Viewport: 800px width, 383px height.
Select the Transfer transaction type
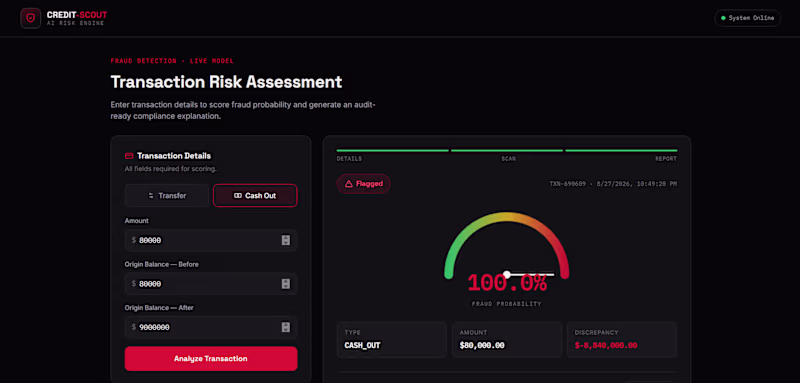167,195
